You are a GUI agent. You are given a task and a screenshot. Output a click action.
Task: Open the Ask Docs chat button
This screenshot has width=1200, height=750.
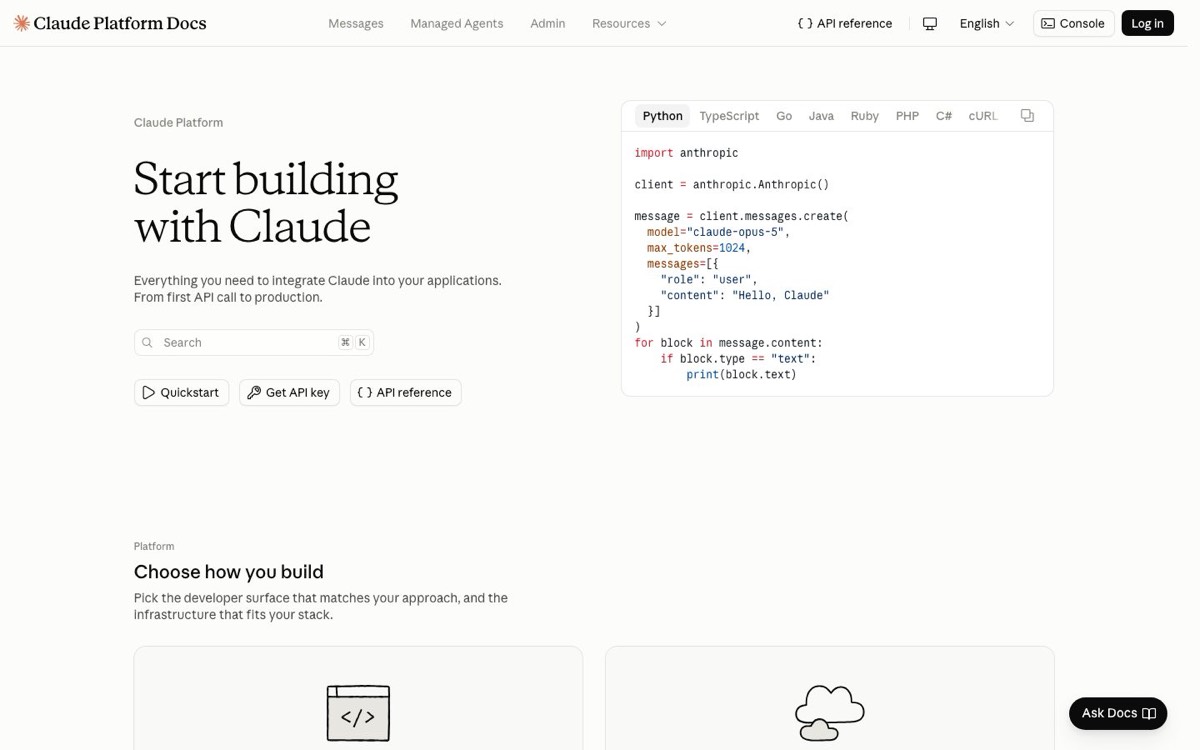pyautogui.click(x=1118, y=713)
